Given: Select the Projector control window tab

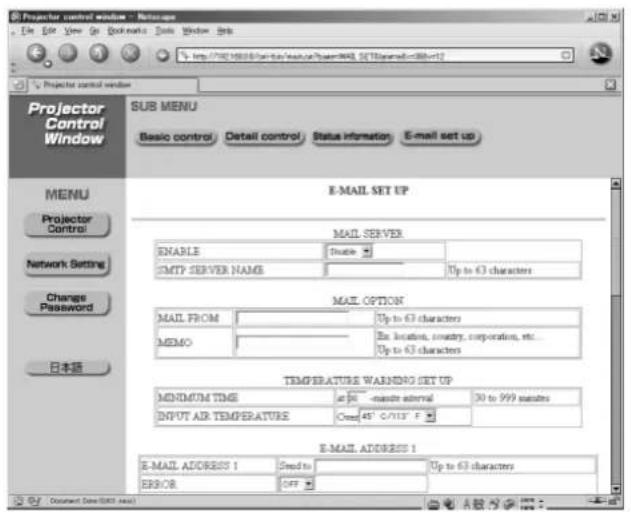Looking at the screenshot, I should click(113, 85).
